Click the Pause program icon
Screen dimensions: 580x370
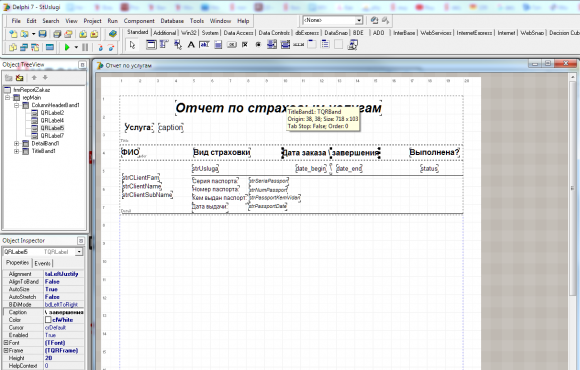coord(85,47)
